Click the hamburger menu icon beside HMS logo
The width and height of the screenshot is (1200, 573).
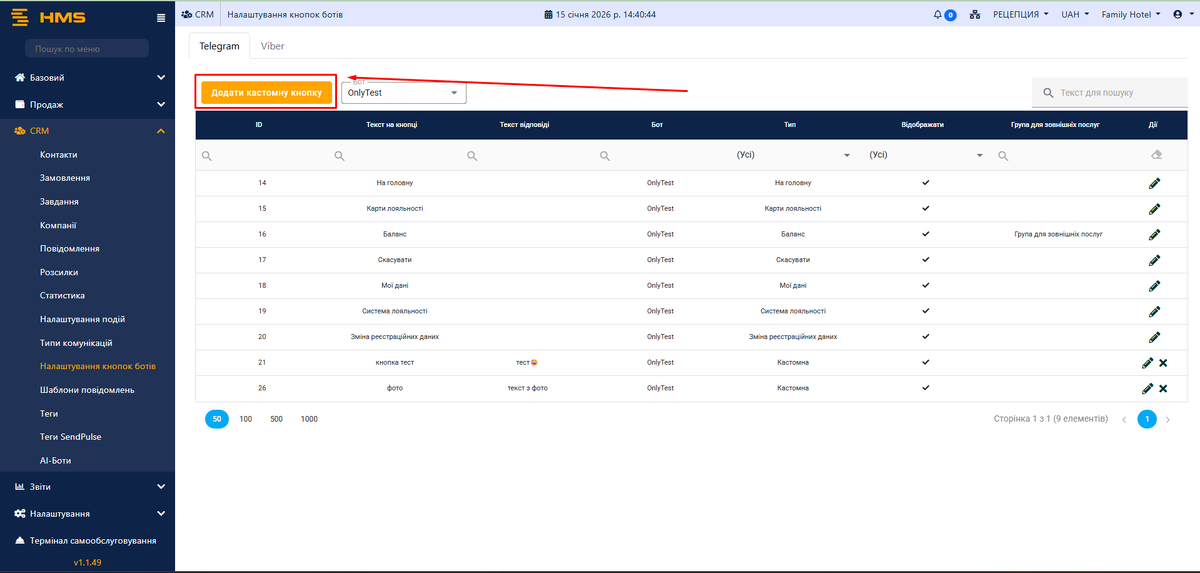coord(162,18)
